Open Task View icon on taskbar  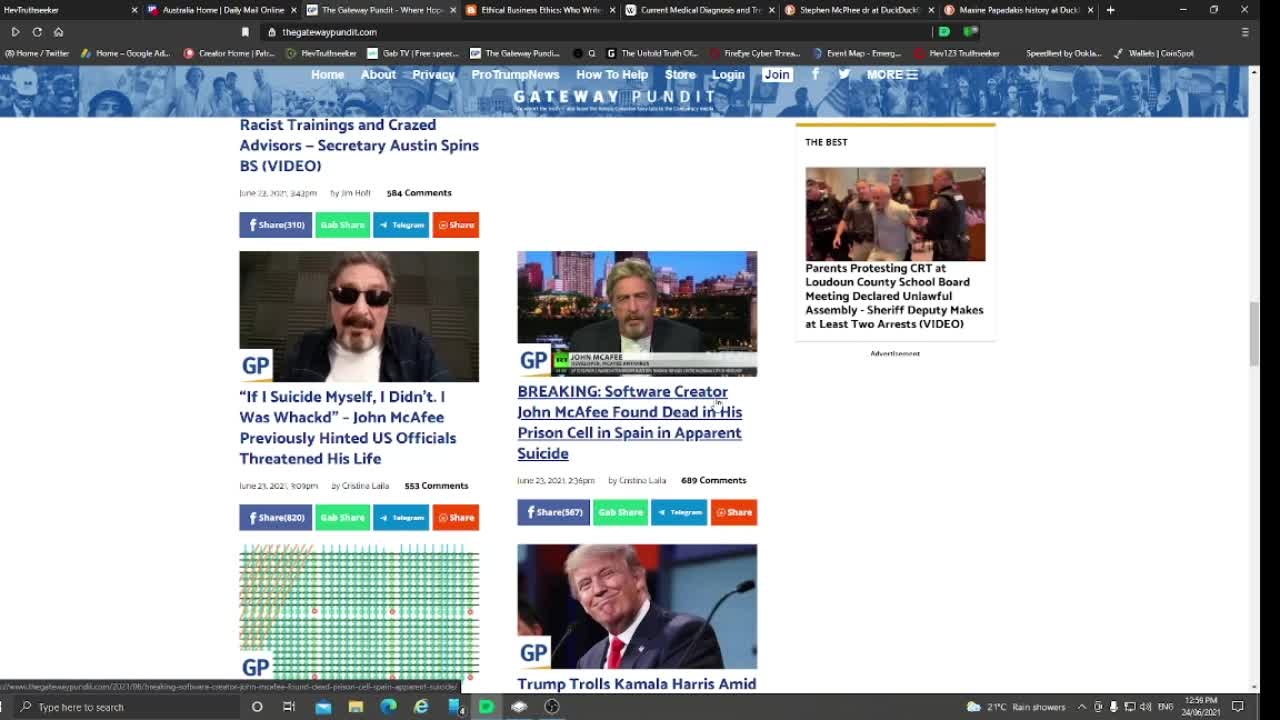coord(289,707)
